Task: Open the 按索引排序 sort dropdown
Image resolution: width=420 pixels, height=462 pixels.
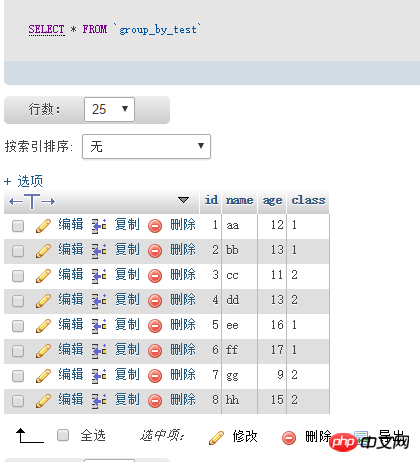Action: point(146,146)
